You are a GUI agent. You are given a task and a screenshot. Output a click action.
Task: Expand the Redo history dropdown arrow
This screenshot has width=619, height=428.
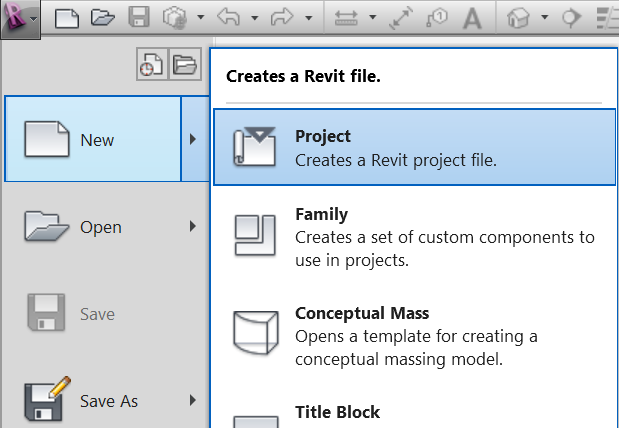click(x=308, y=18)
